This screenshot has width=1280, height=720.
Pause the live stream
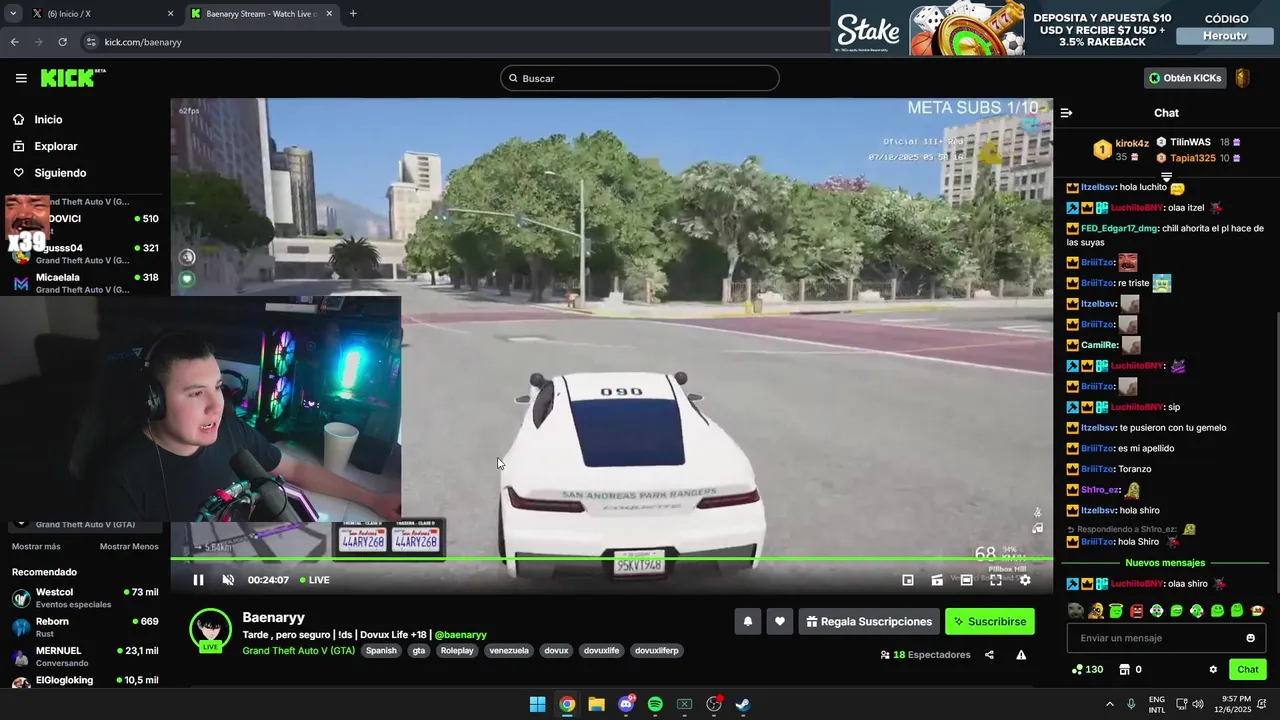tap(198, 580)
